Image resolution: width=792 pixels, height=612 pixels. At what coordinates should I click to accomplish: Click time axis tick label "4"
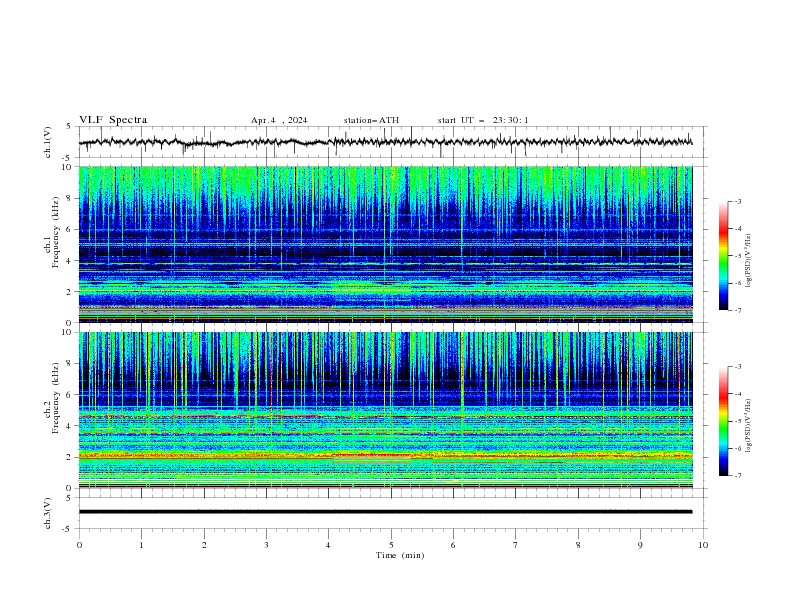[x=328, y=545]
